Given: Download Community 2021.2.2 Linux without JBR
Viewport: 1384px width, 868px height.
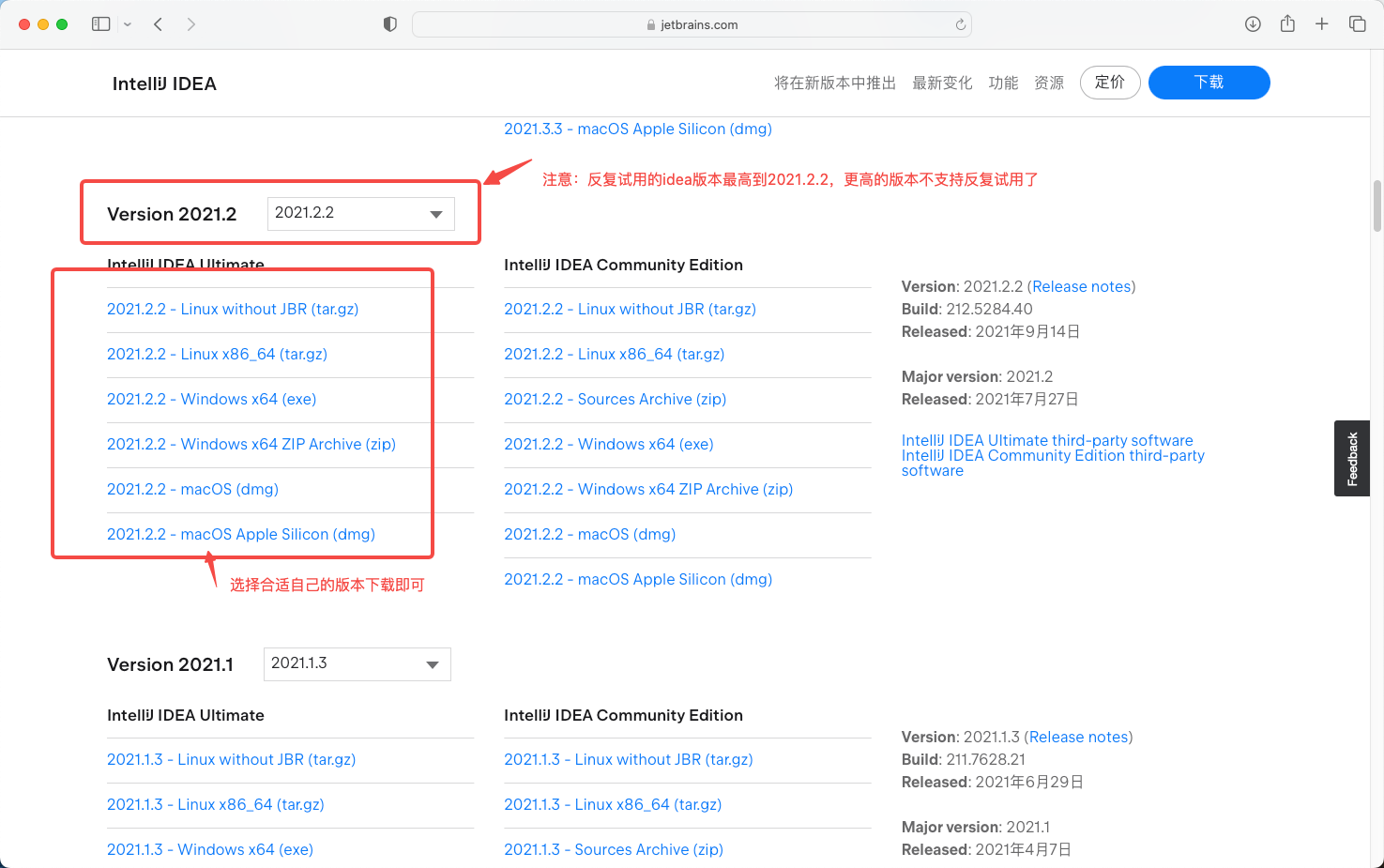Looking at the screenshot, I should tap(630, 309).
